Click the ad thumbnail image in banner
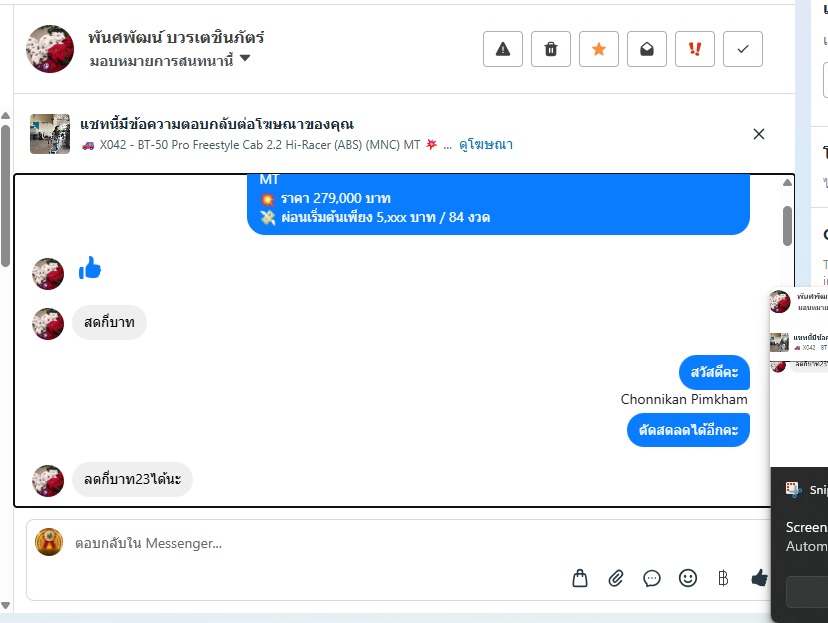The width and height of the screenshot is (828, 623). [50, 134]
